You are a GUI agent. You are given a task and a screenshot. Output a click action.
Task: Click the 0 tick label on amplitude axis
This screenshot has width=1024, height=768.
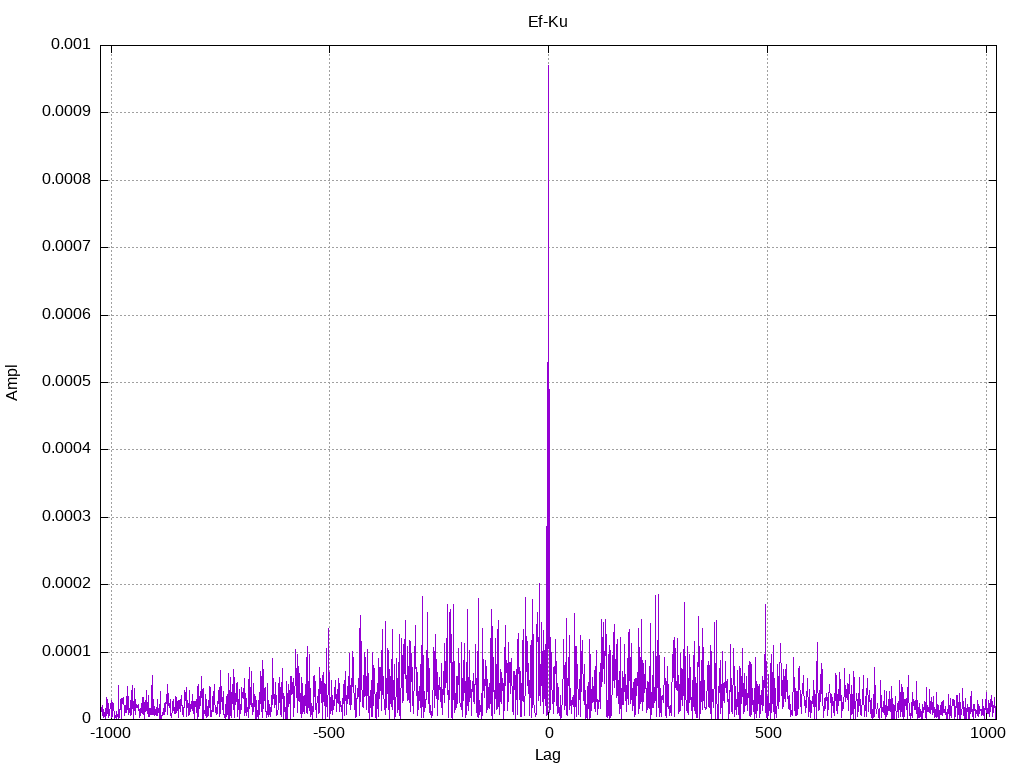pyautogui.click(x=86, y=719)
